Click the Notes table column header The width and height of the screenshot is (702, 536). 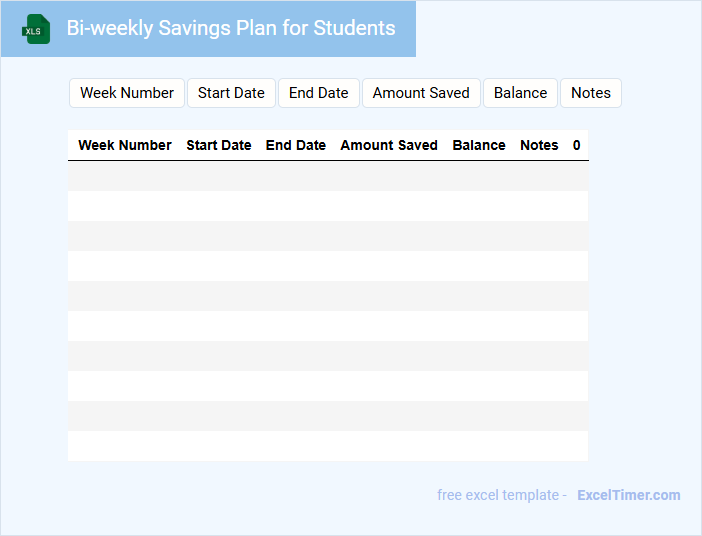(x=539, y=145)
